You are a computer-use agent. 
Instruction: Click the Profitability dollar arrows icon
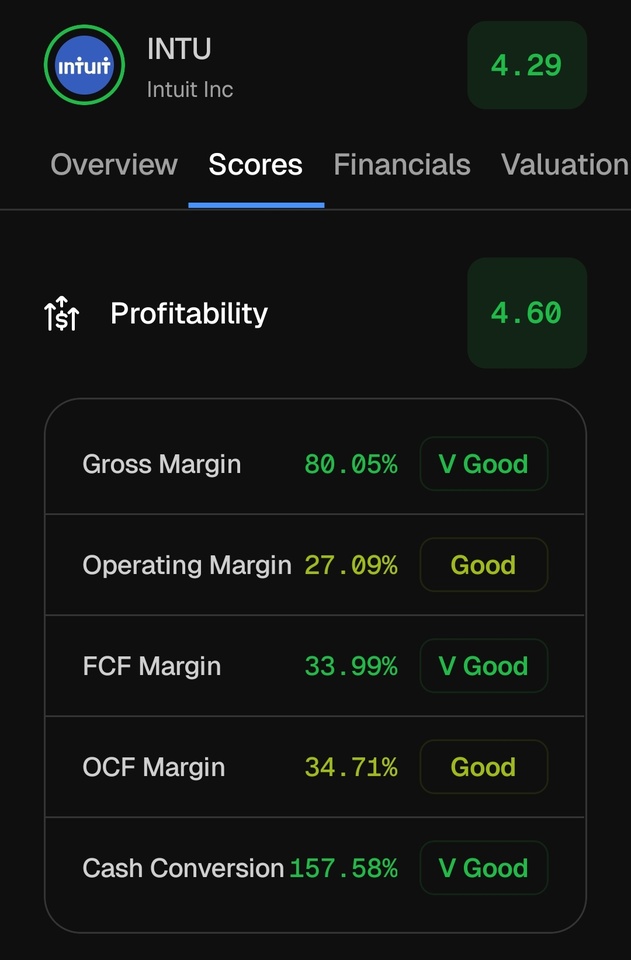[62, 314]
